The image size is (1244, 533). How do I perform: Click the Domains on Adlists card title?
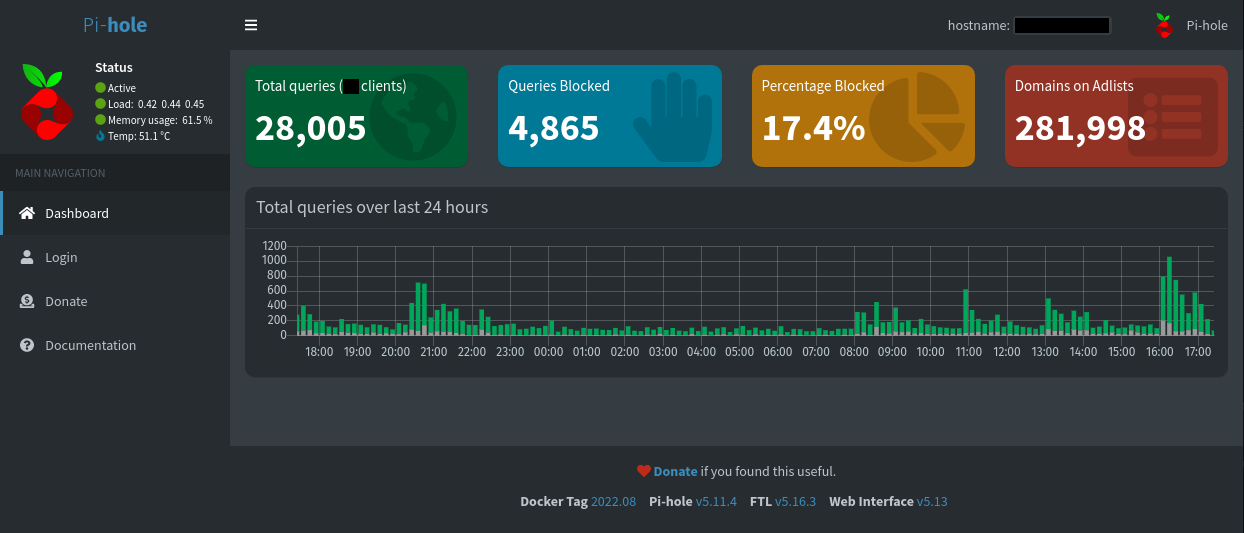click(1074, 86)
